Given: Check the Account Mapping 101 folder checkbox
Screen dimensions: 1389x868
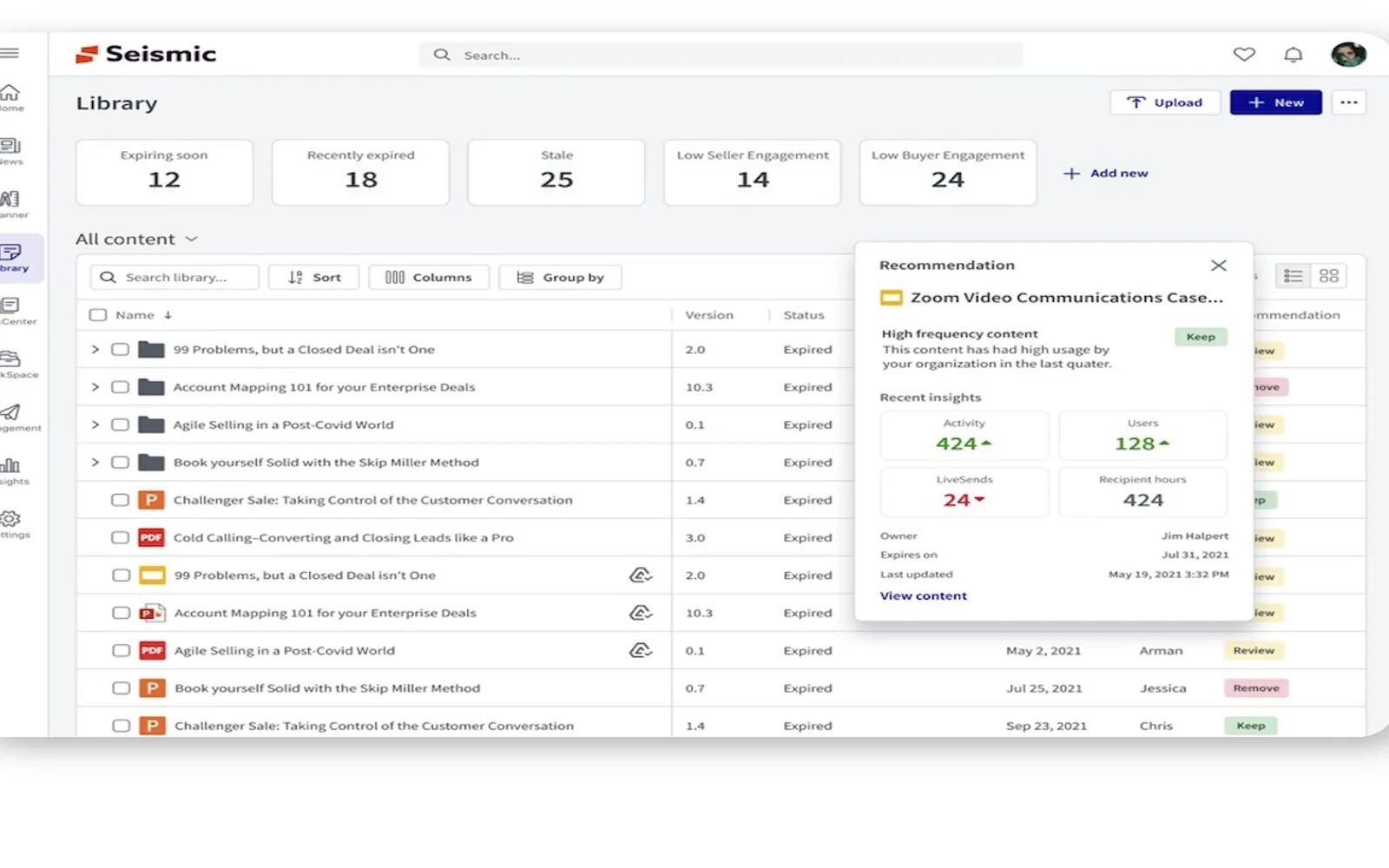Looking at the screenshot, I should pyautogui.click(x=120, y=387).
